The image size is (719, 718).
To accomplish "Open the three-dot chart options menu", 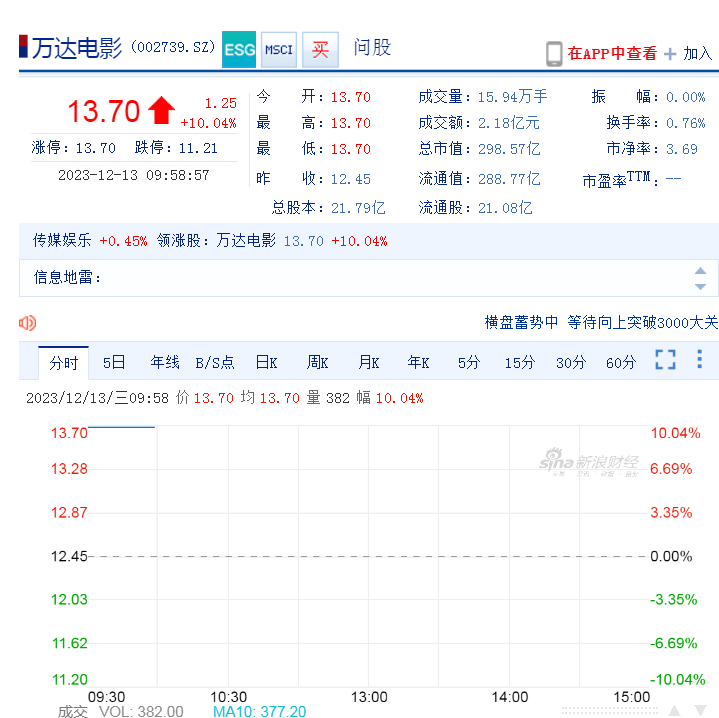I will click(x=699, y=359).
